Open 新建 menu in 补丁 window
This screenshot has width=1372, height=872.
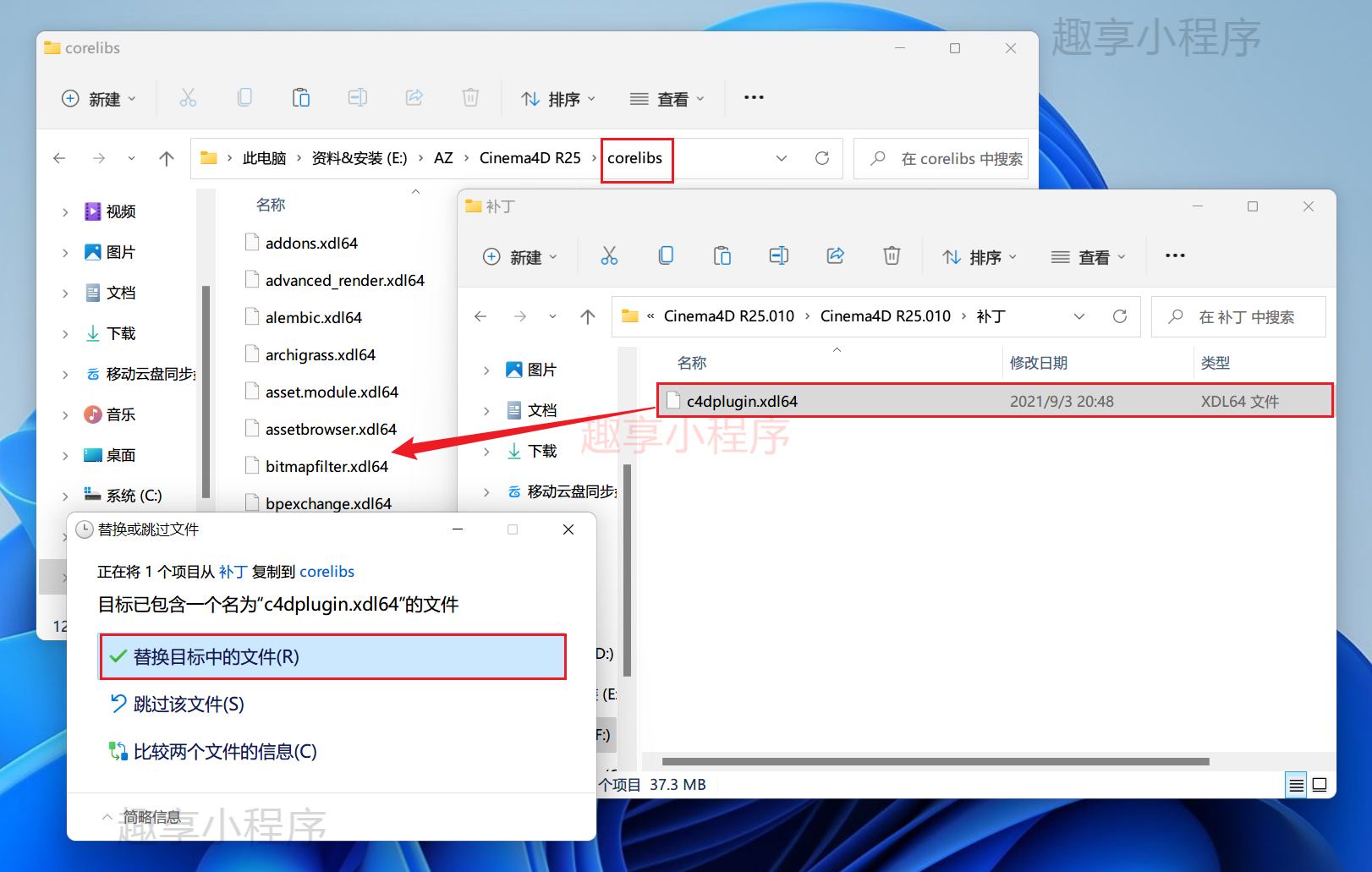(x=519, y=256)
